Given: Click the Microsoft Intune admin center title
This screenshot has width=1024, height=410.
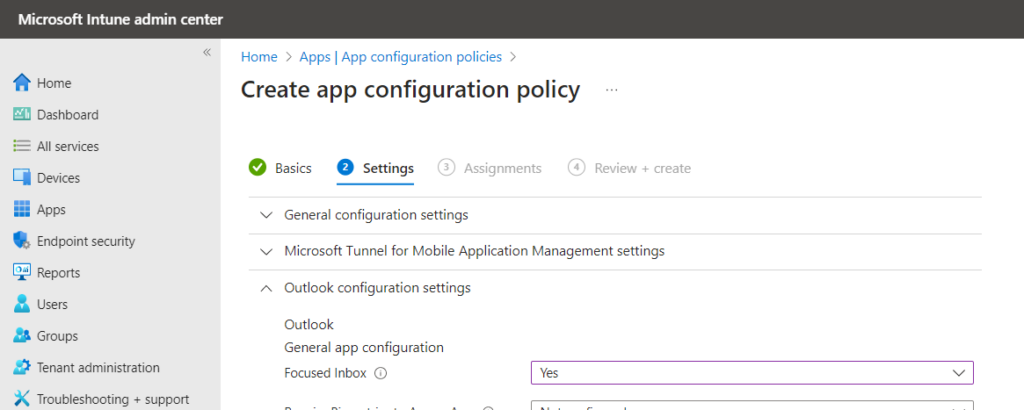Looking at the screenshot, I should point(121,19).
